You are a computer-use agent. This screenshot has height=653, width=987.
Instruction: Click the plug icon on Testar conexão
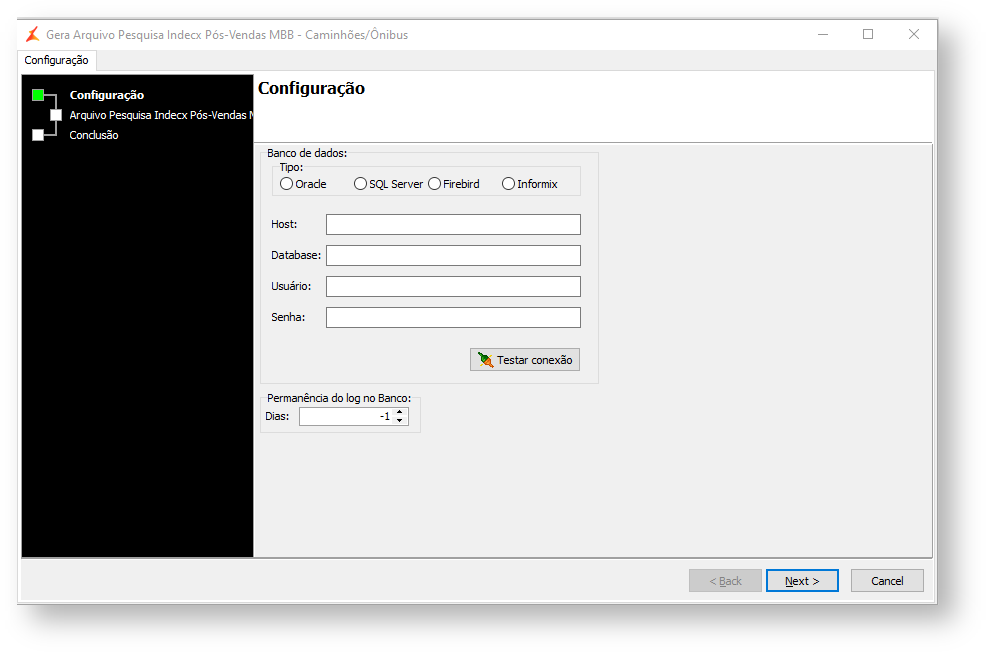click(485, 360)
